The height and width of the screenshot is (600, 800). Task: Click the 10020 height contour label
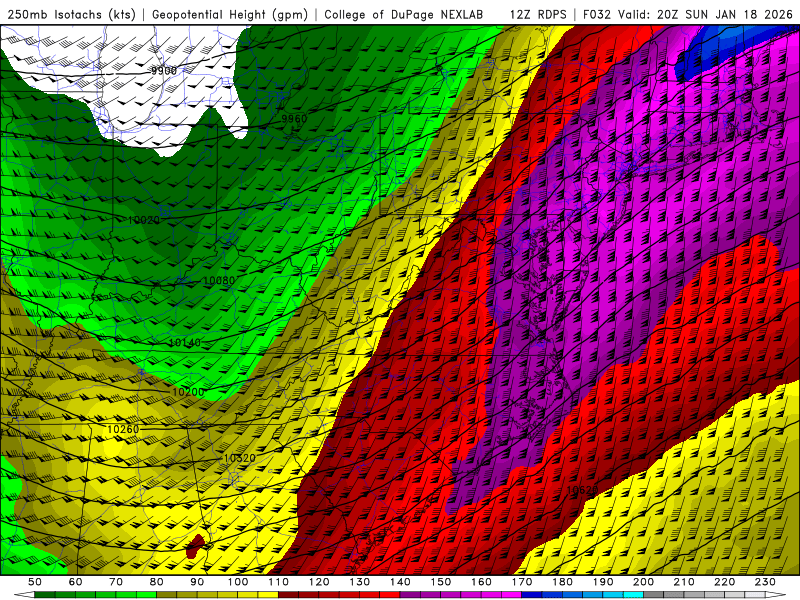pyautogui.click(x=143, y=220)
